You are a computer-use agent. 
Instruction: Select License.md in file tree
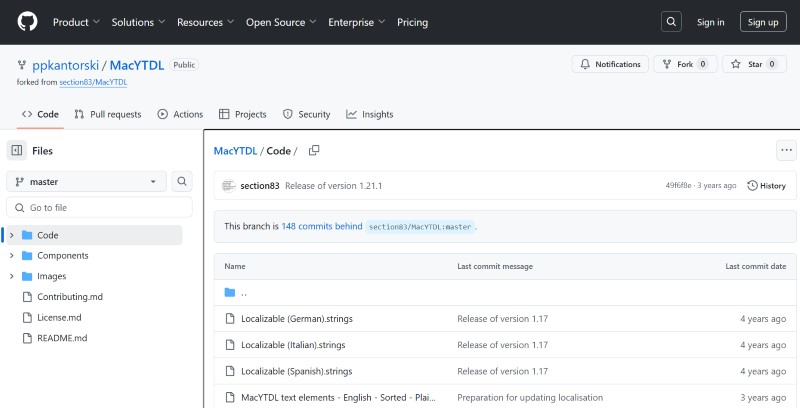(x=59, y=317)
